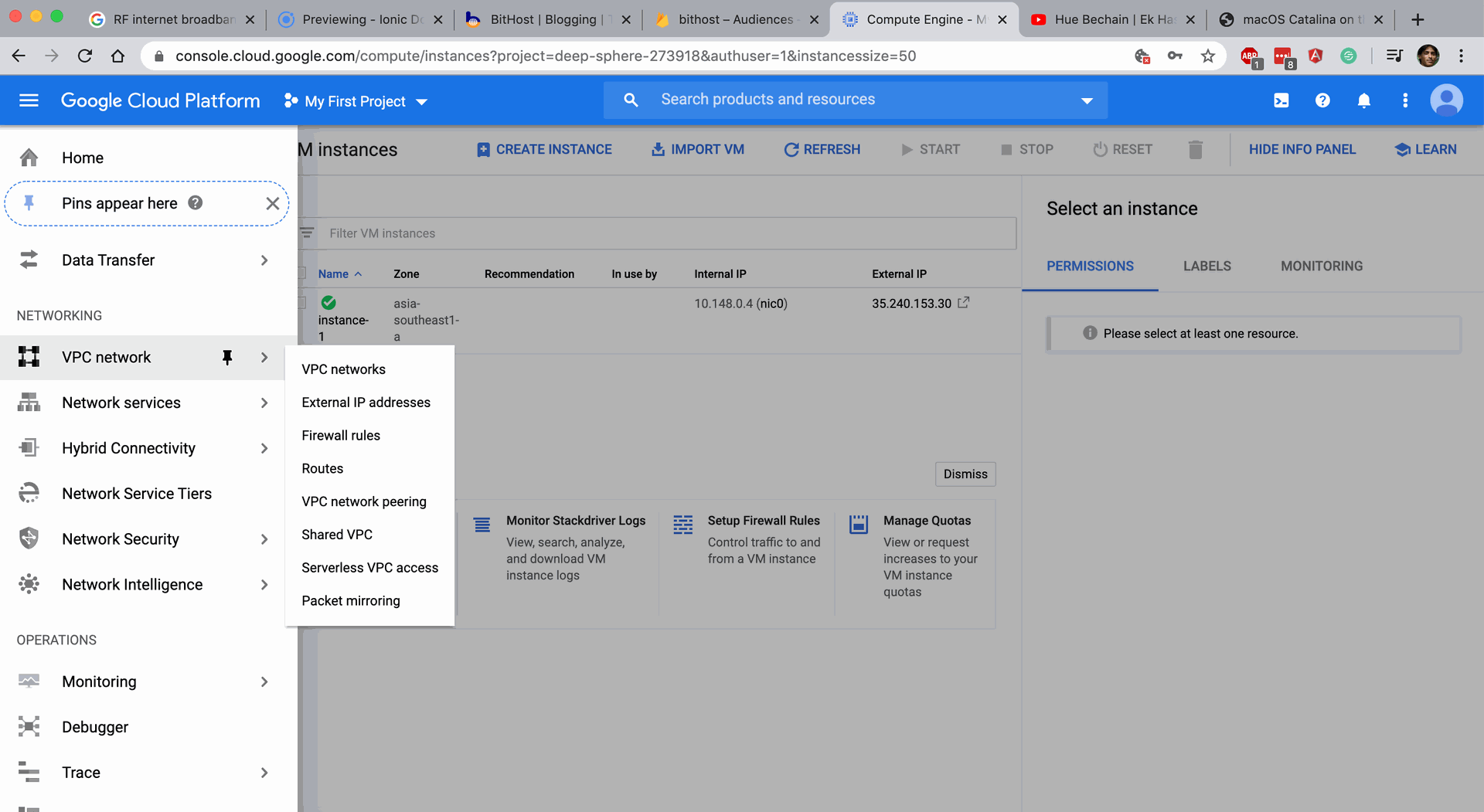This screenshot has width=1484, height=812.
Task: Open Chrome profile avatar in toolbar
Action: 1428,56
